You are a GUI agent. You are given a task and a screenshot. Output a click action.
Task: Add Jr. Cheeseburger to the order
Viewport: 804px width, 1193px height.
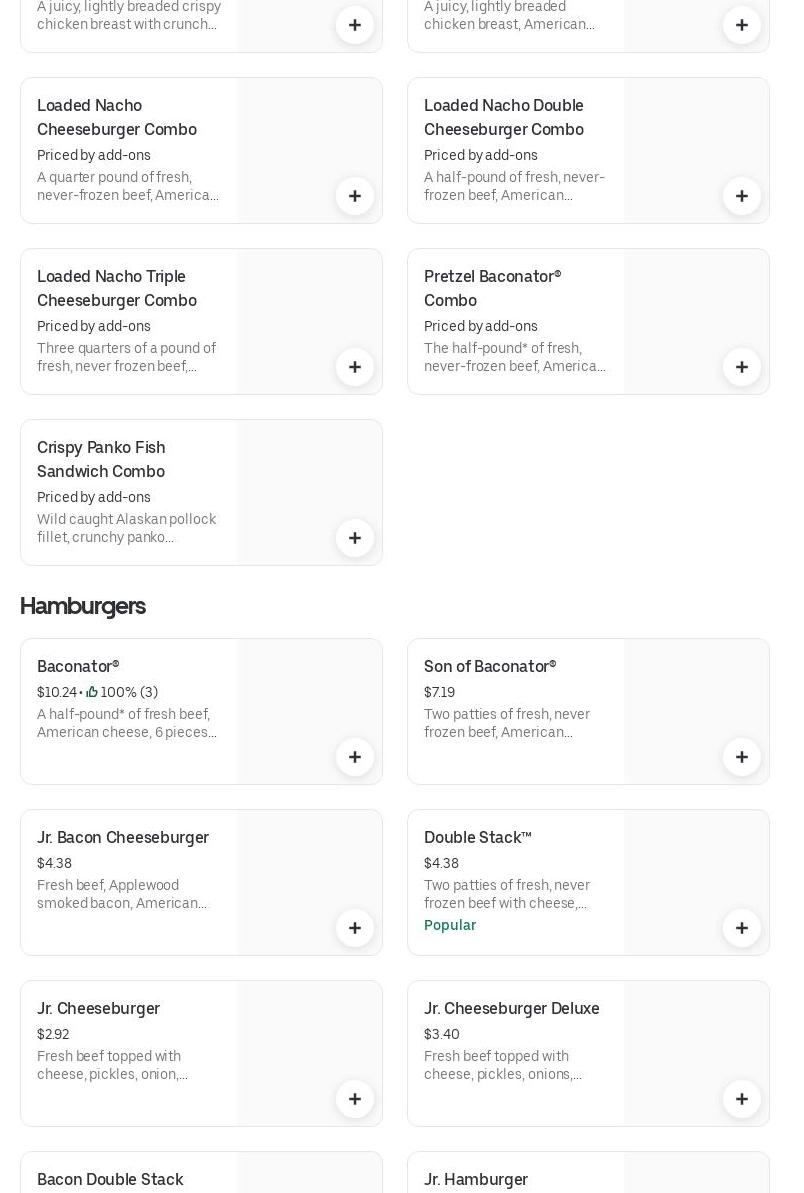(355, 1099)
